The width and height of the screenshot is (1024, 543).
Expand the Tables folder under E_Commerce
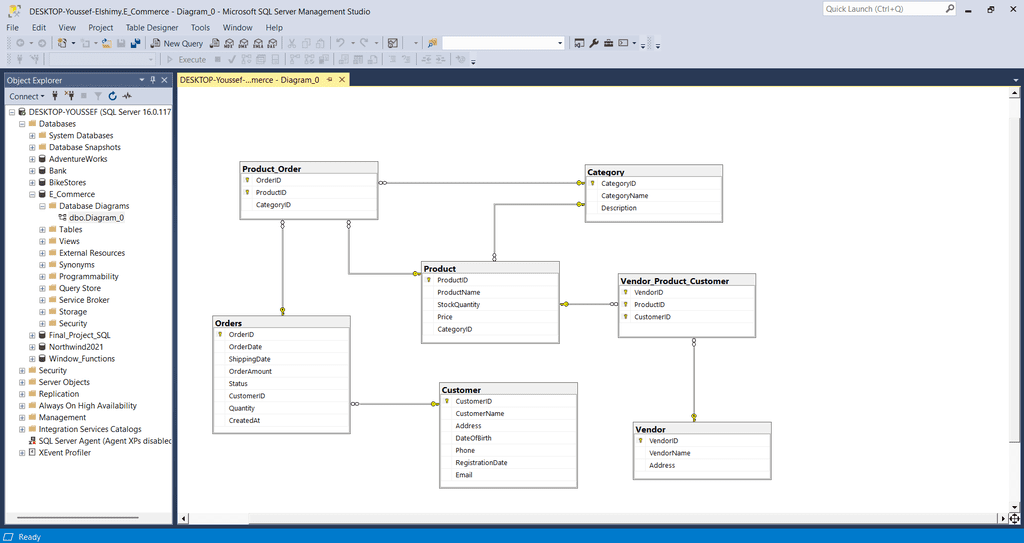(x=43, y=229)
